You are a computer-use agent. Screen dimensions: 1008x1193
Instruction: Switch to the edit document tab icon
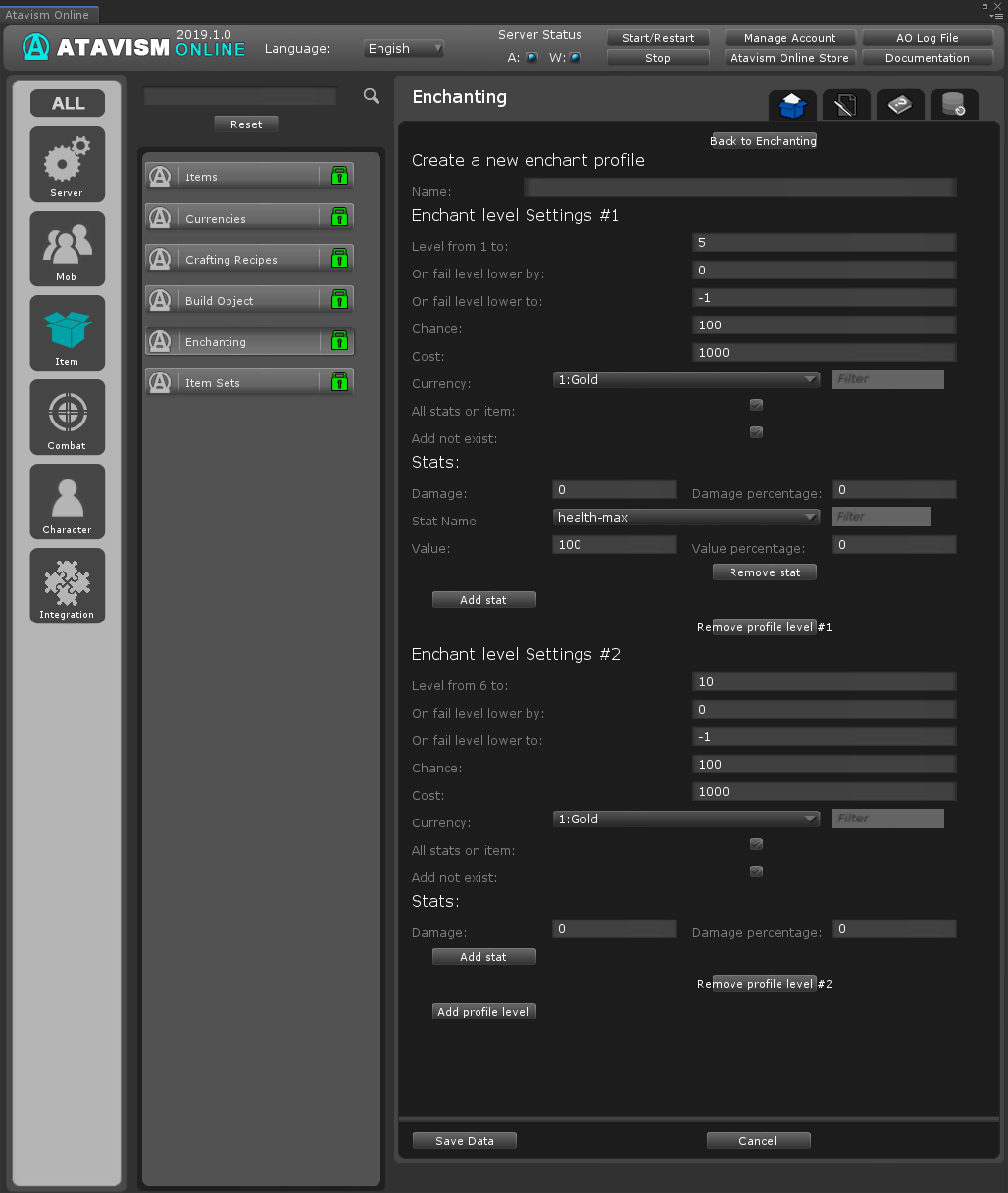[x=845, y=104]
